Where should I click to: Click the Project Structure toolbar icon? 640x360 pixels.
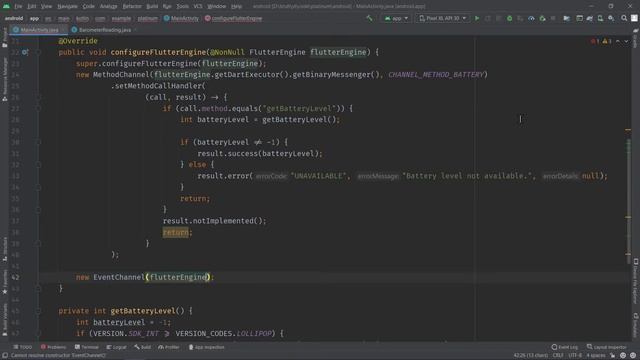[x=567, y=18]
